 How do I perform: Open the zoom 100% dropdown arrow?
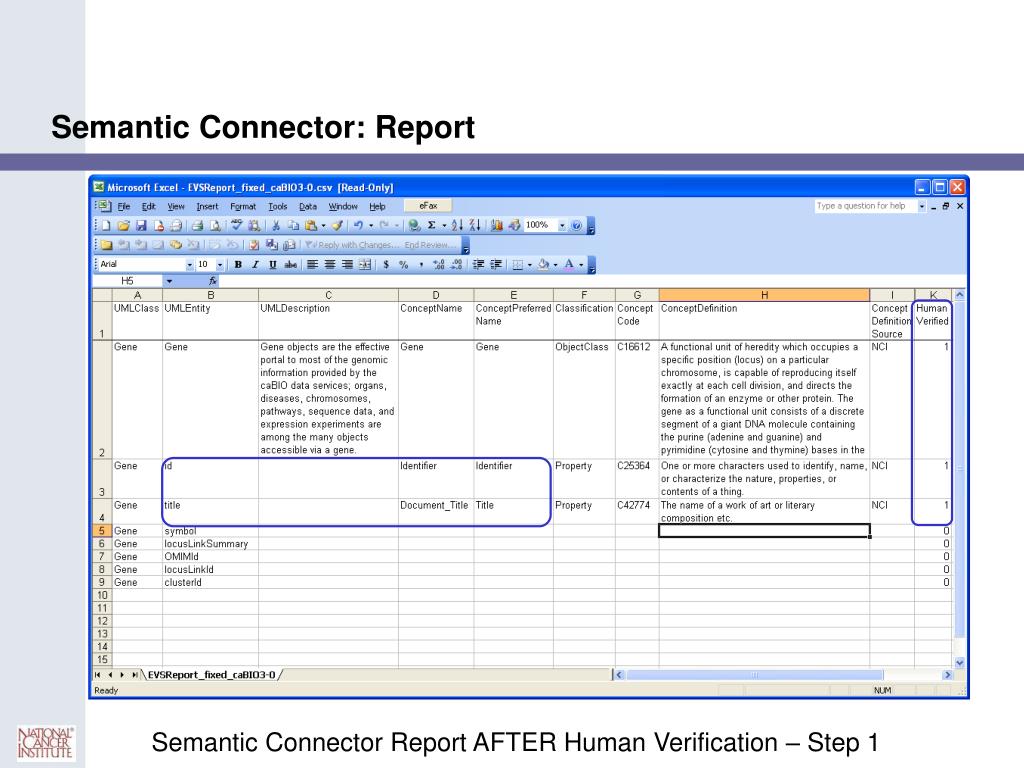pyautogui.click(x=562, y=225)
